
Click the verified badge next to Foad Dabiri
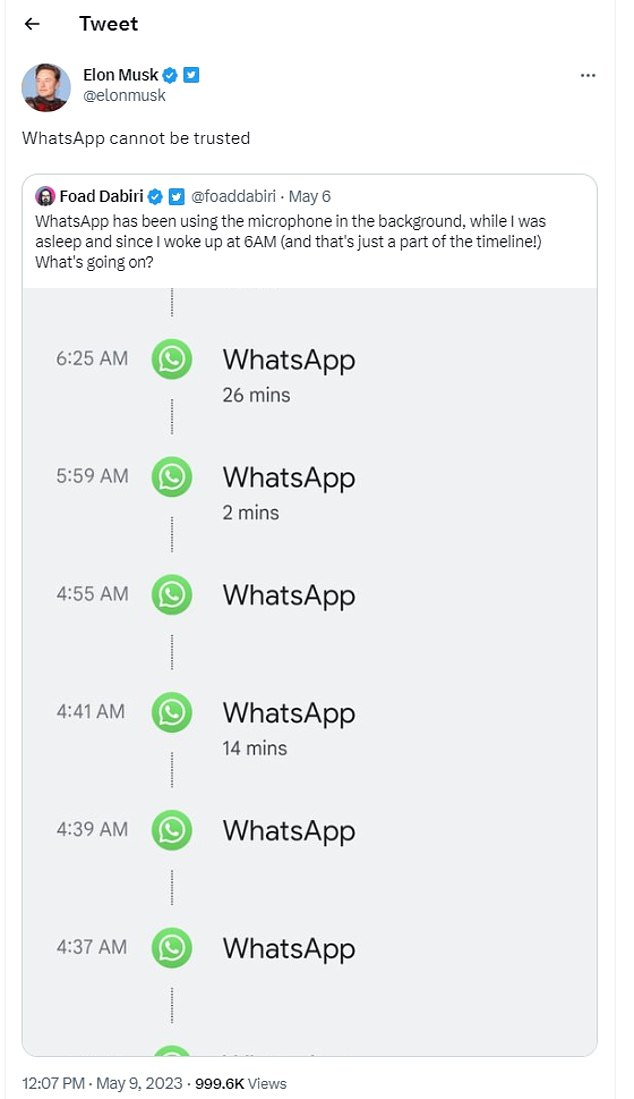(155, 195)
